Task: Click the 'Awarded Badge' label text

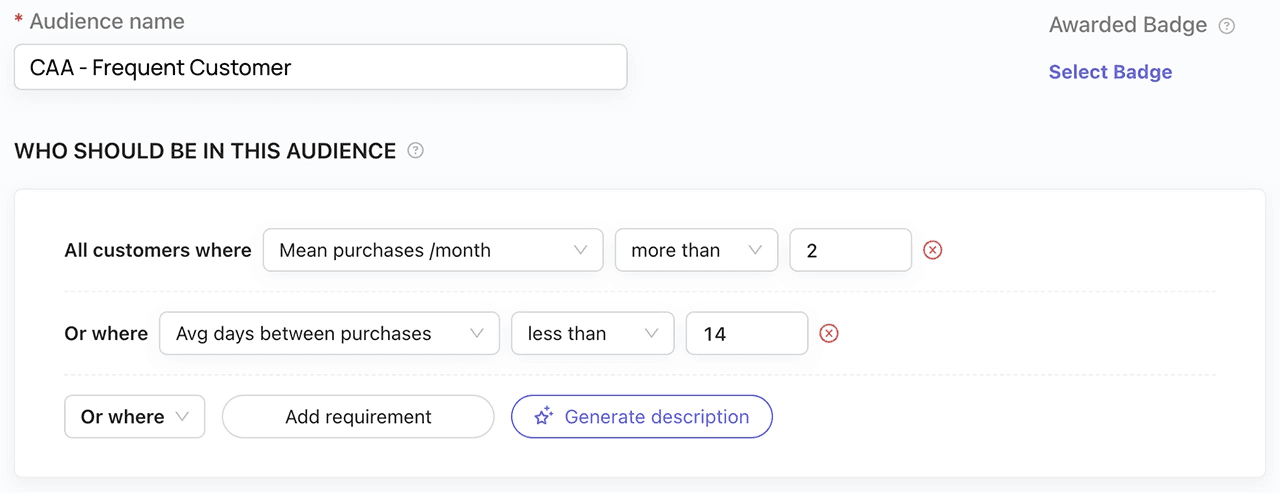Action: [x=1128, y=26]
